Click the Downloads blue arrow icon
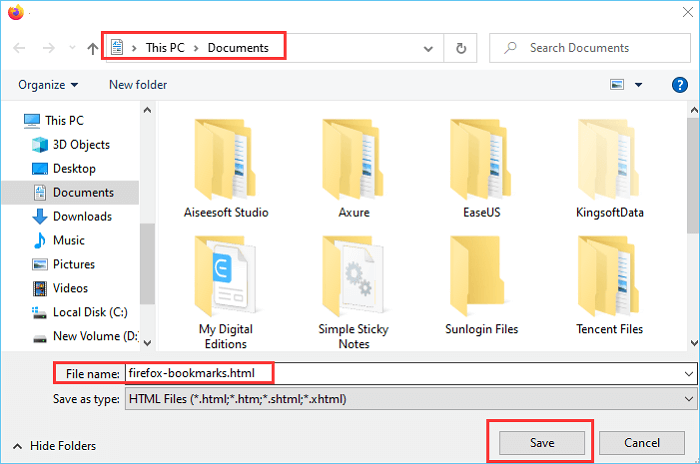This screenshot has width=700, height=464. coord(40,217)
